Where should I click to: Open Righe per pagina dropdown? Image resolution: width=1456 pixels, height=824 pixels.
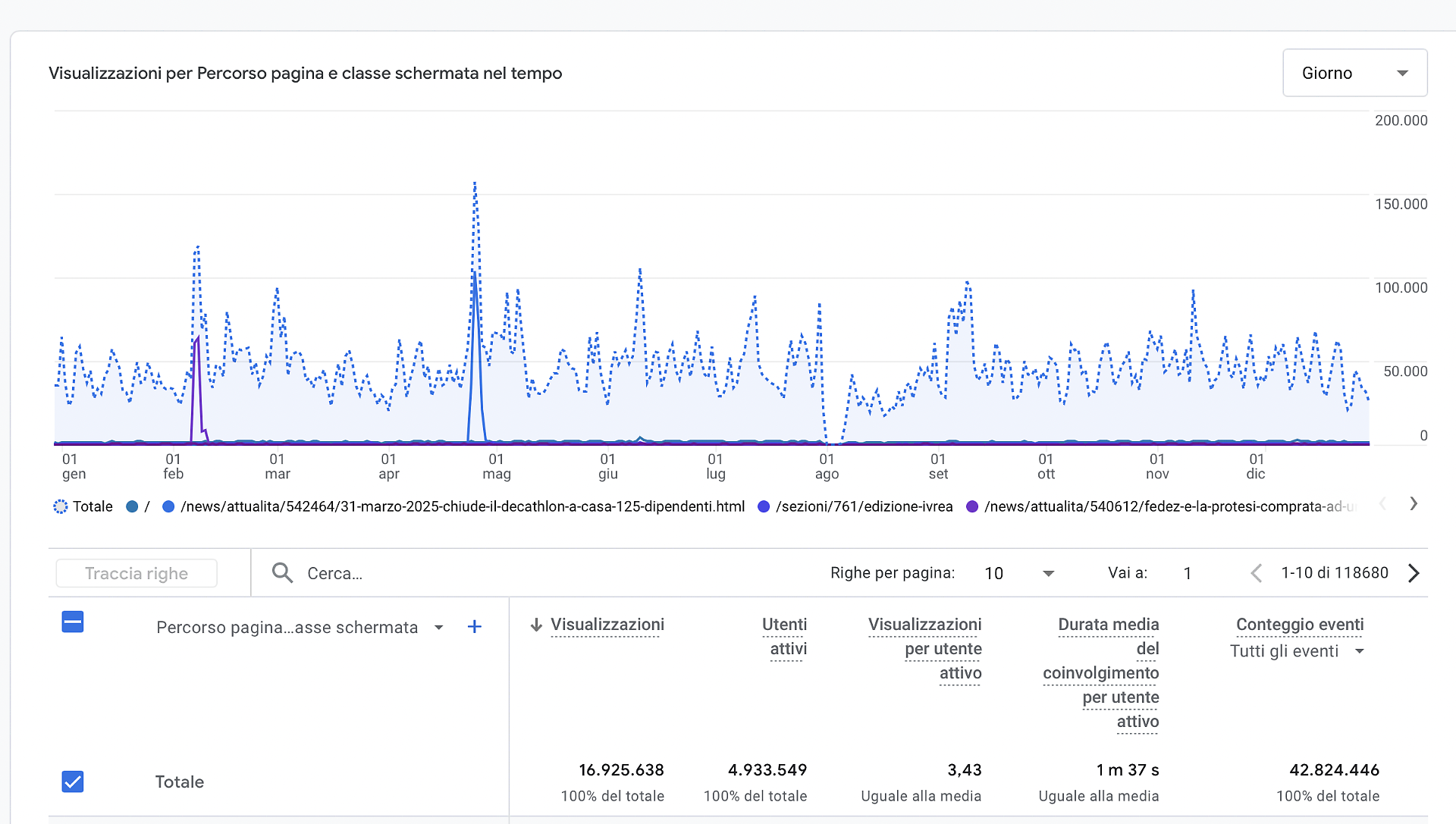[1018, 573]
